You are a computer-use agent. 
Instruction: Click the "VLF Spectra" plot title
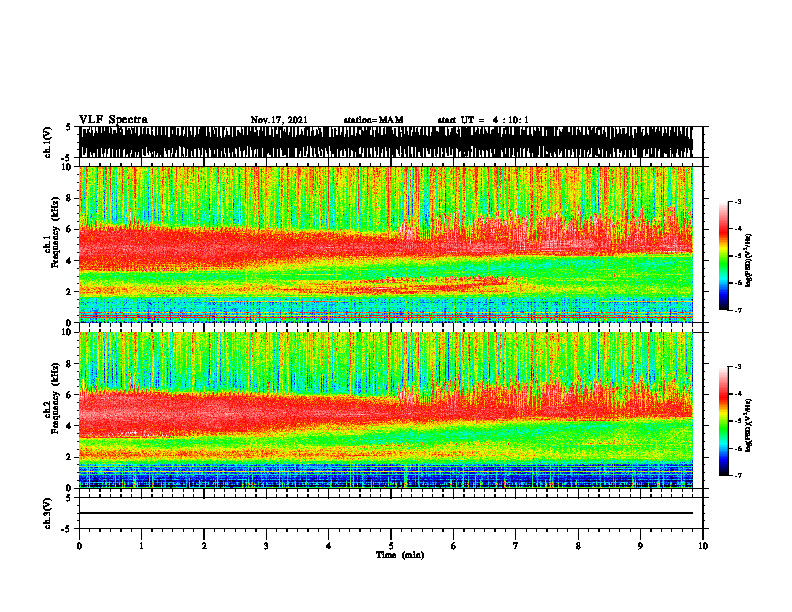(x=113, y=120)
